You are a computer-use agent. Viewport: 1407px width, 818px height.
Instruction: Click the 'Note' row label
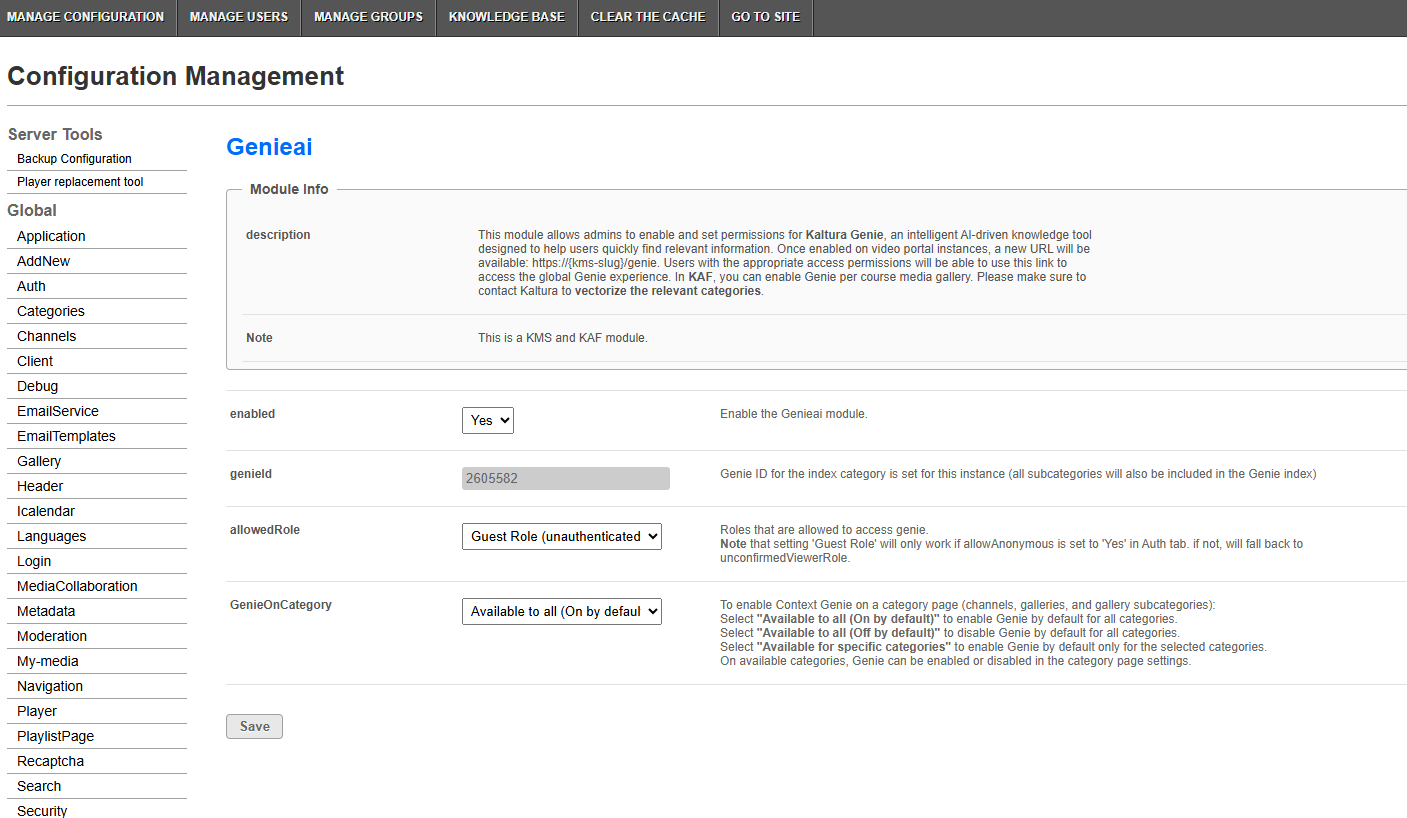[x=259, y=338]
